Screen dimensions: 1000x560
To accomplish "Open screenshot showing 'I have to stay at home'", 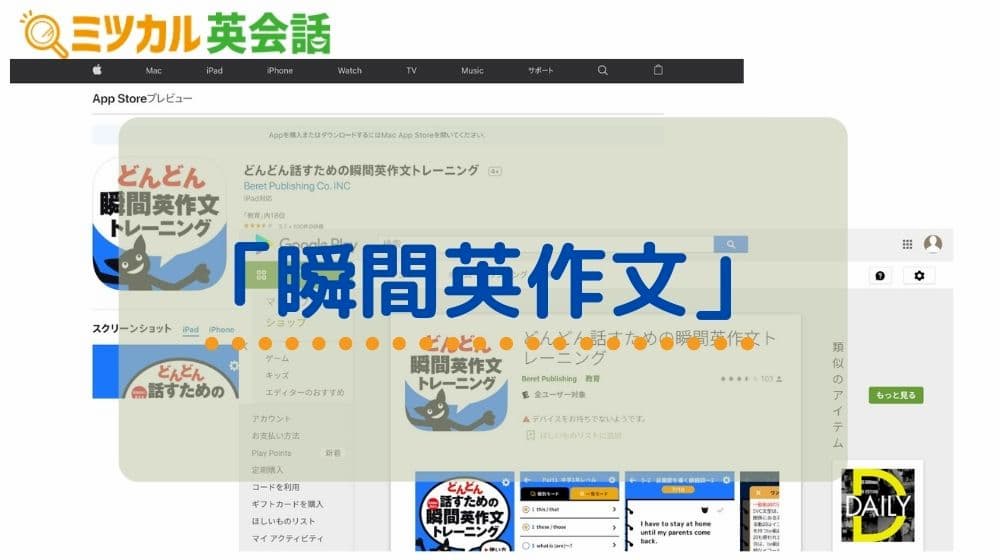I will coord(680,512).
